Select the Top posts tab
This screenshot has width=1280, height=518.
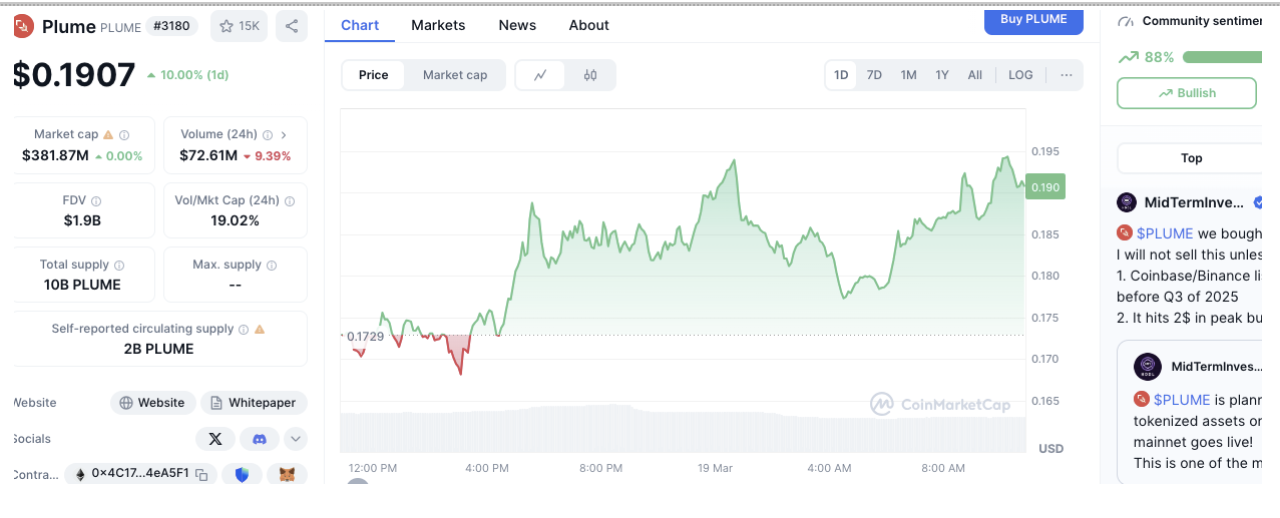(1191, 158)
